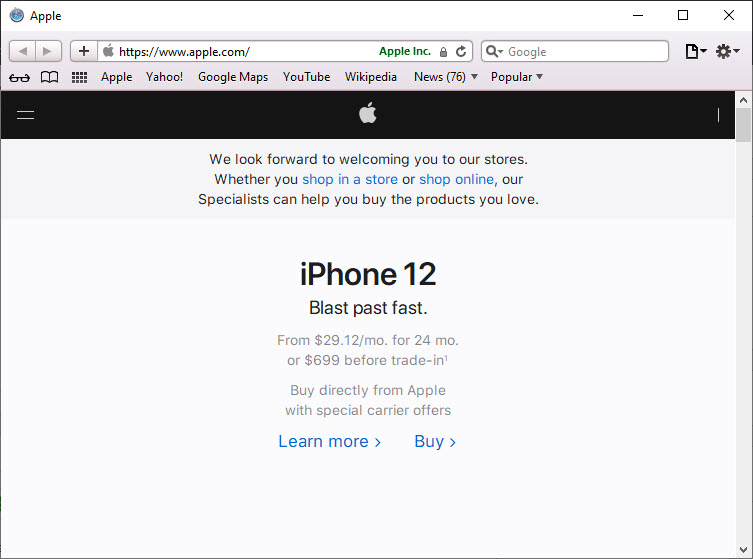
Task: Show all bookmarks with the book icon
Action: [49, 77]
